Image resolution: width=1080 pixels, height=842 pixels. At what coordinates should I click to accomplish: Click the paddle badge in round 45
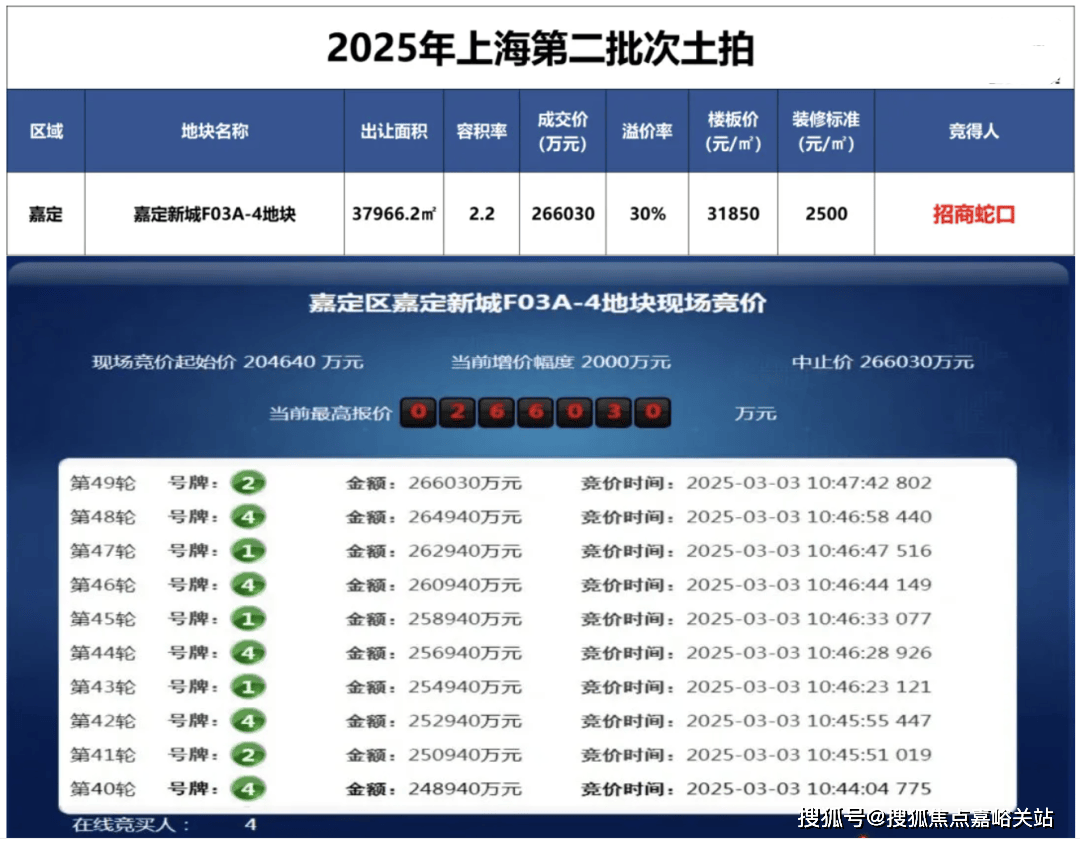247,620
